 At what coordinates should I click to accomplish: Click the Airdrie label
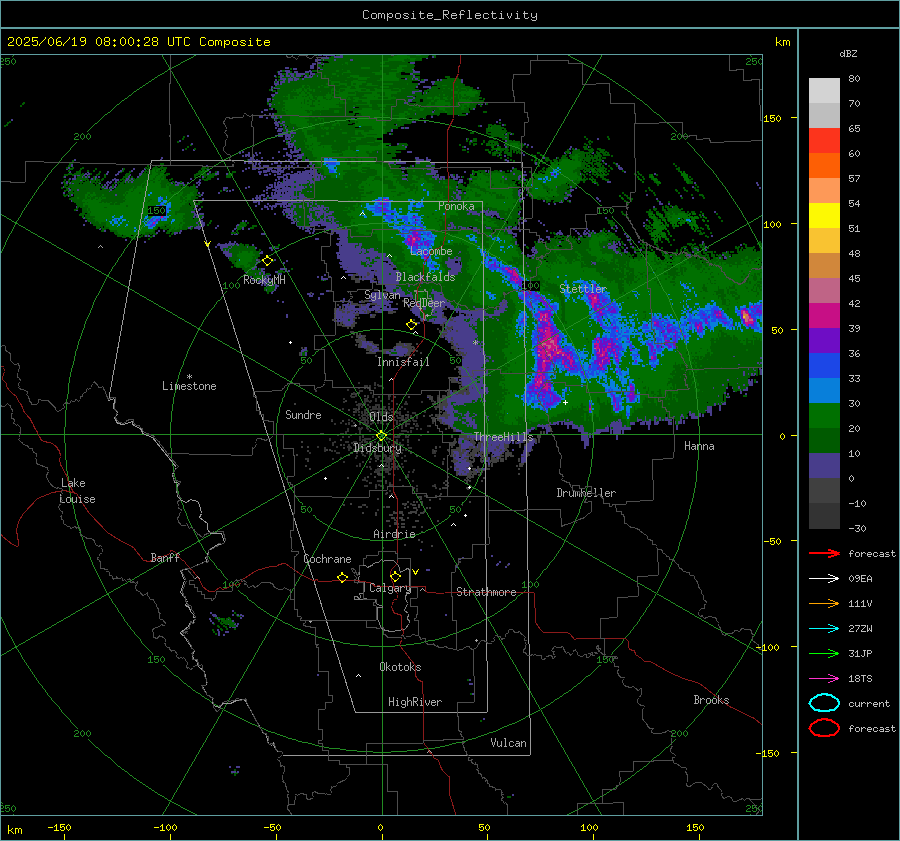coord(394,534)
